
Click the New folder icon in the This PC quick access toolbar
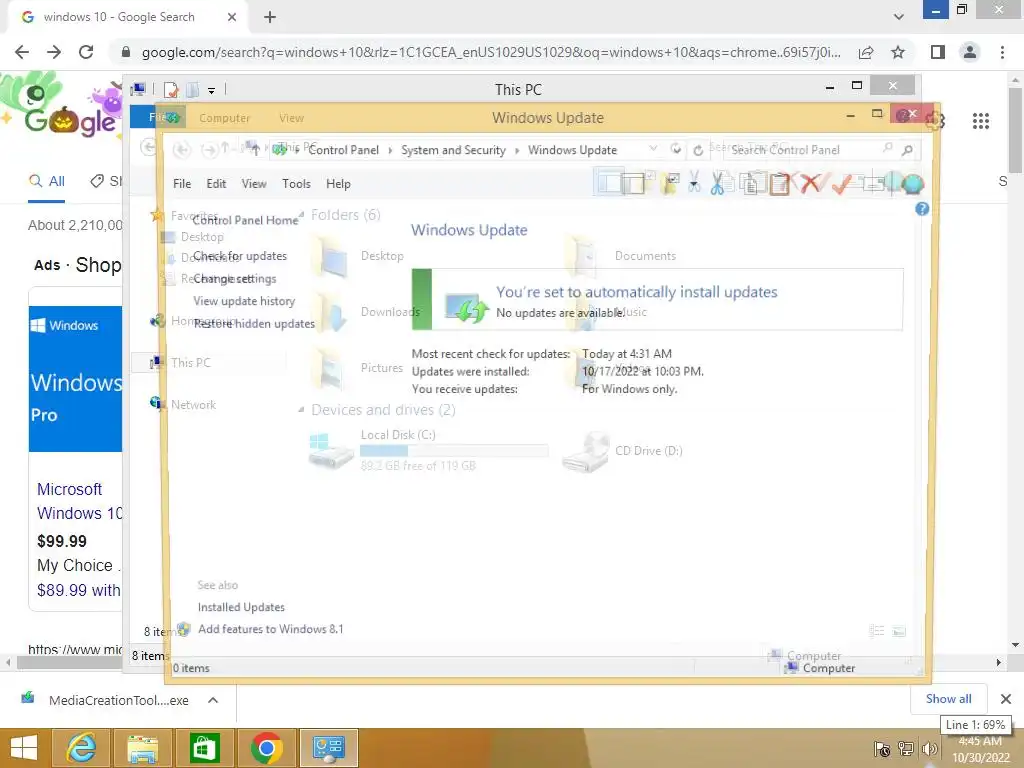pyautogui.click(x=193, y=90)
